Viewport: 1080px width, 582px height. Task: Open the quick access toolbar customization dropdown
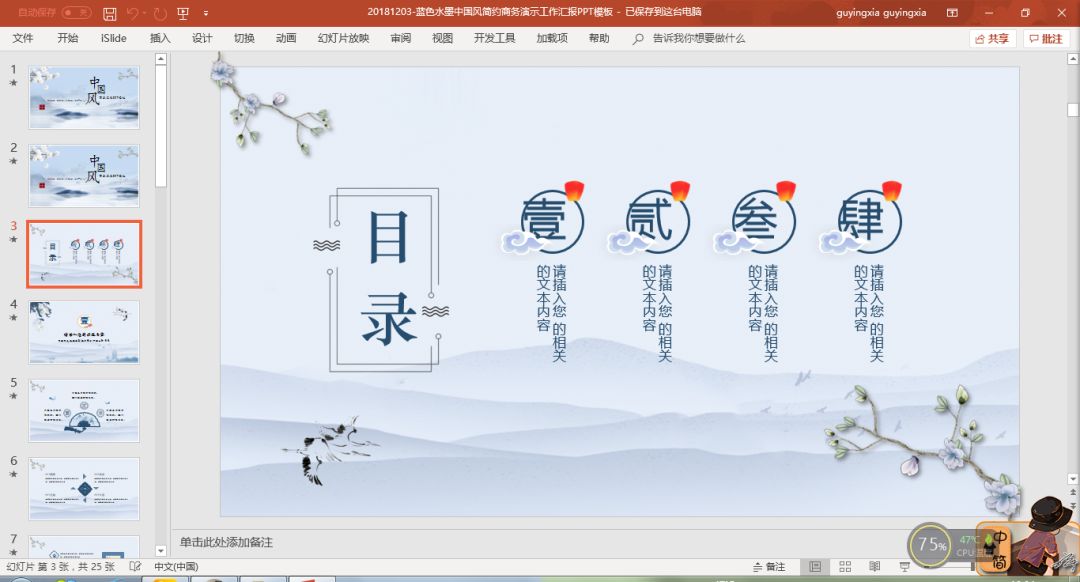point(206,13)
